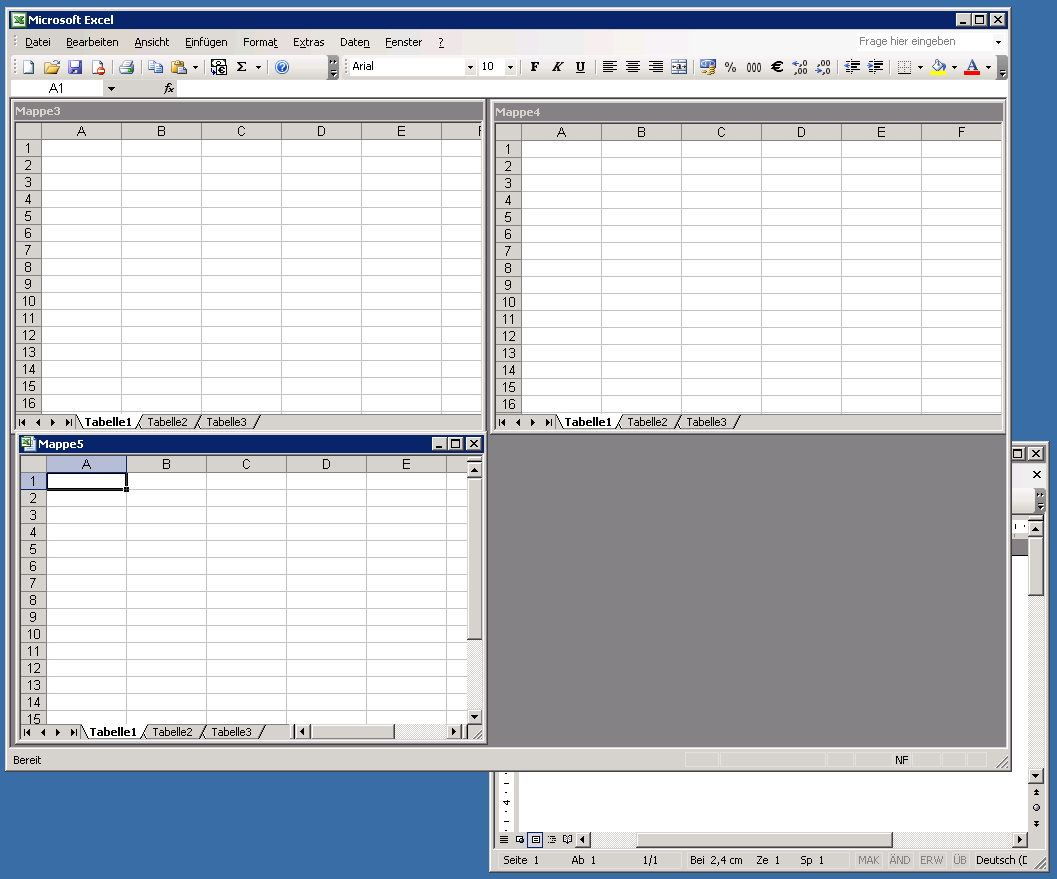Select row 5 header in Mappe3
1057x879 pixels.
28,216
